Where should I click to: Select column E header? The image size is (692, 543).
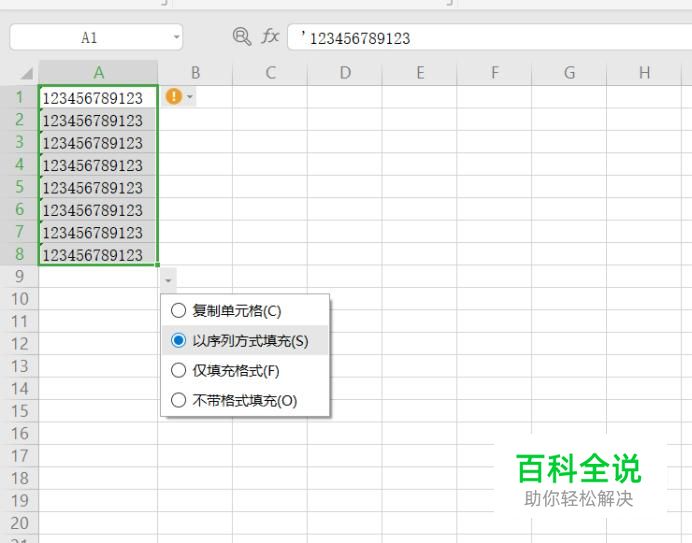(420, 72)
